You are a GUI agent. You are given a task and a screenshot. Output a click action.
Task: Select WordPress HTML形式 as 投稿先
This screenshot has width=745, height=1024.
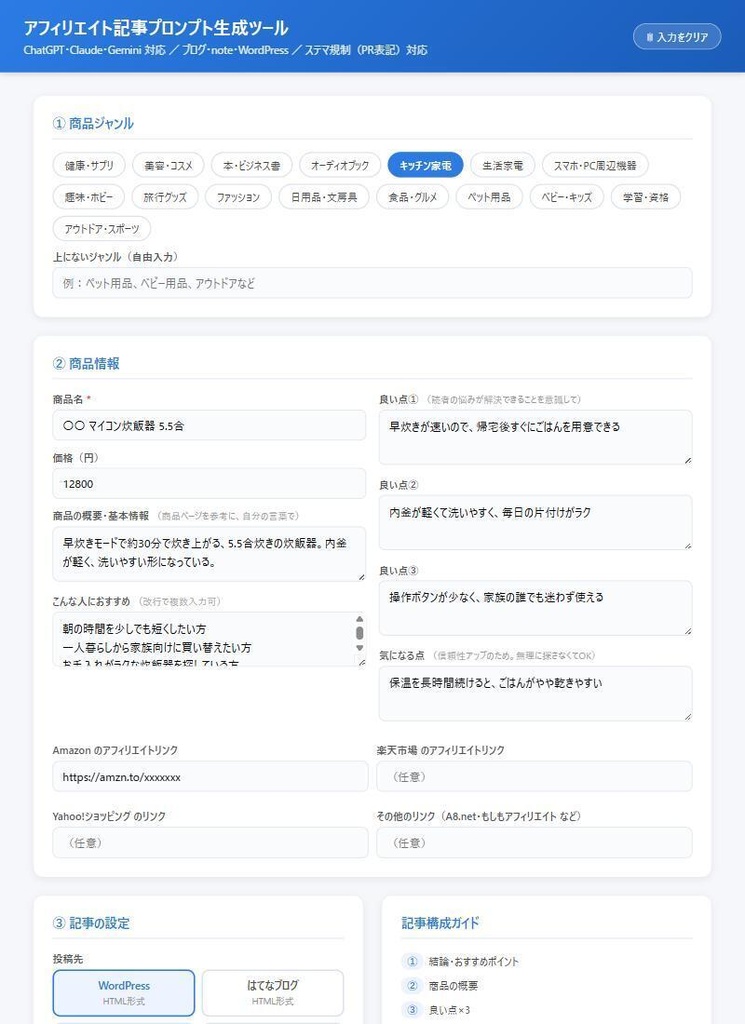tap(124, 993)
